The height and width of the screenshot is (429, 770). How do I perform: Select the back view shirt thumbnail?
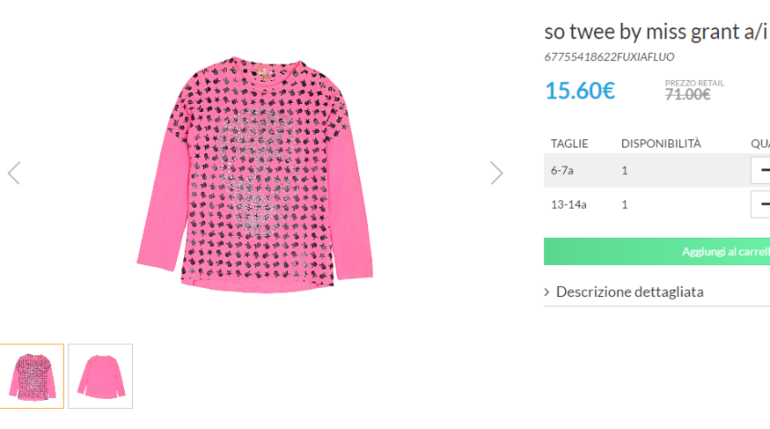click(100, 376)
